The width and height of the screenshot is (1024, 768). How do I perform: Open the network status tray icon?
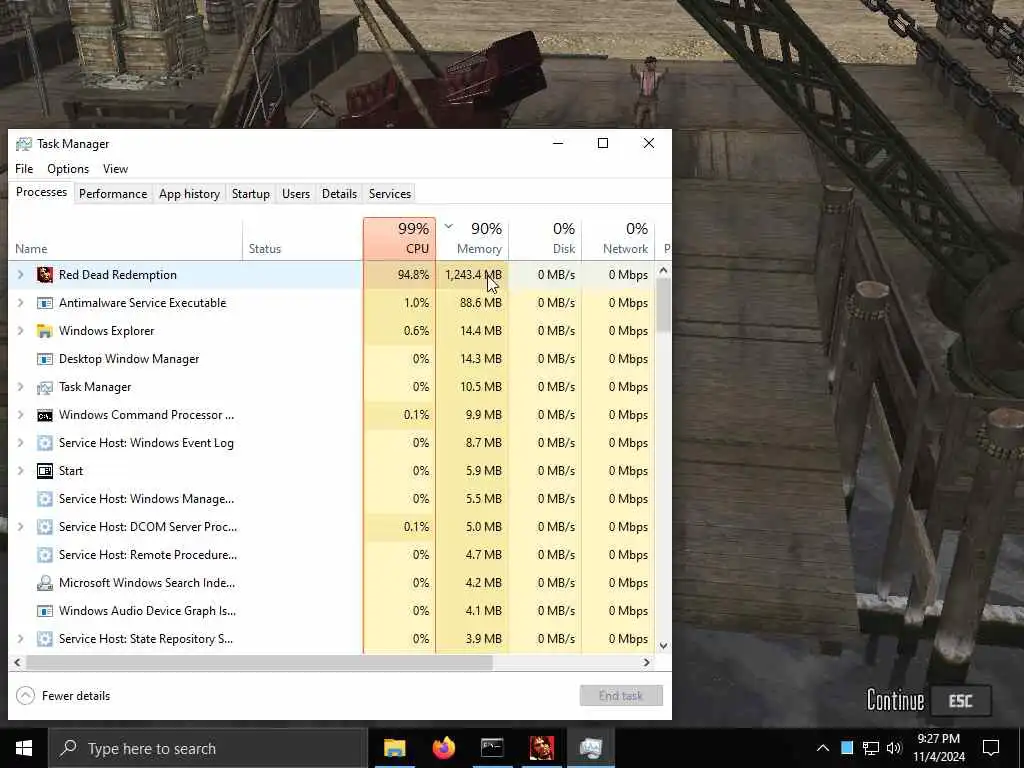(871, 748)
